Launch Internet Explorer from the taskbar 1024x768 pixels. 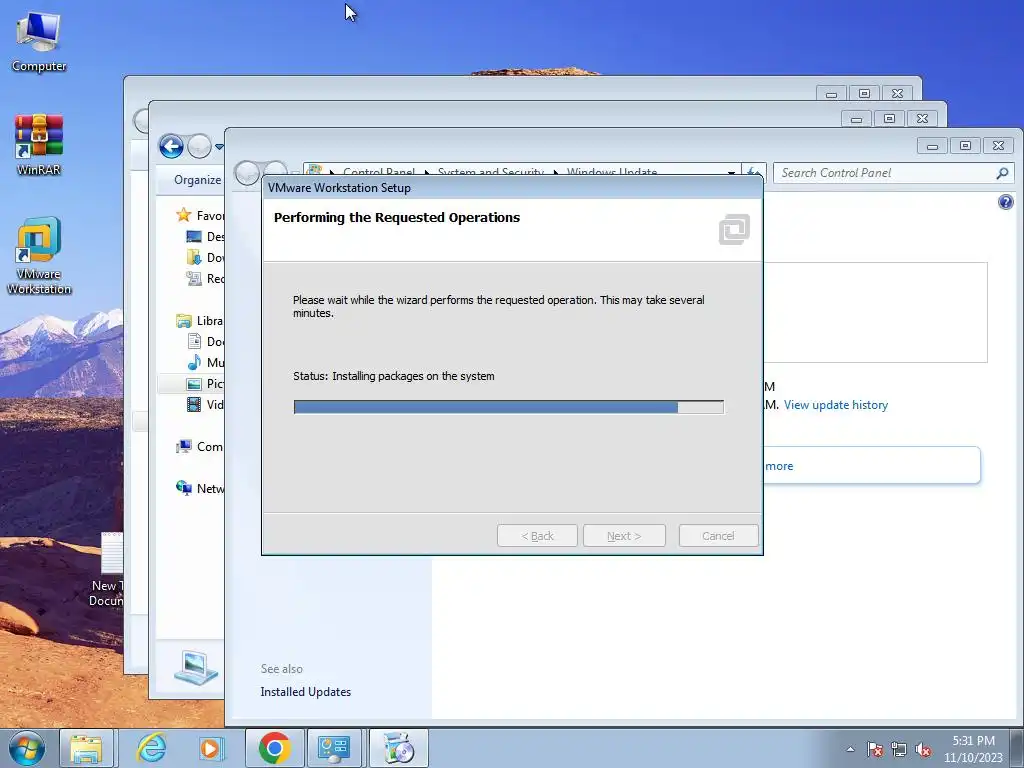pyautogui.click(x=152, y=748)
